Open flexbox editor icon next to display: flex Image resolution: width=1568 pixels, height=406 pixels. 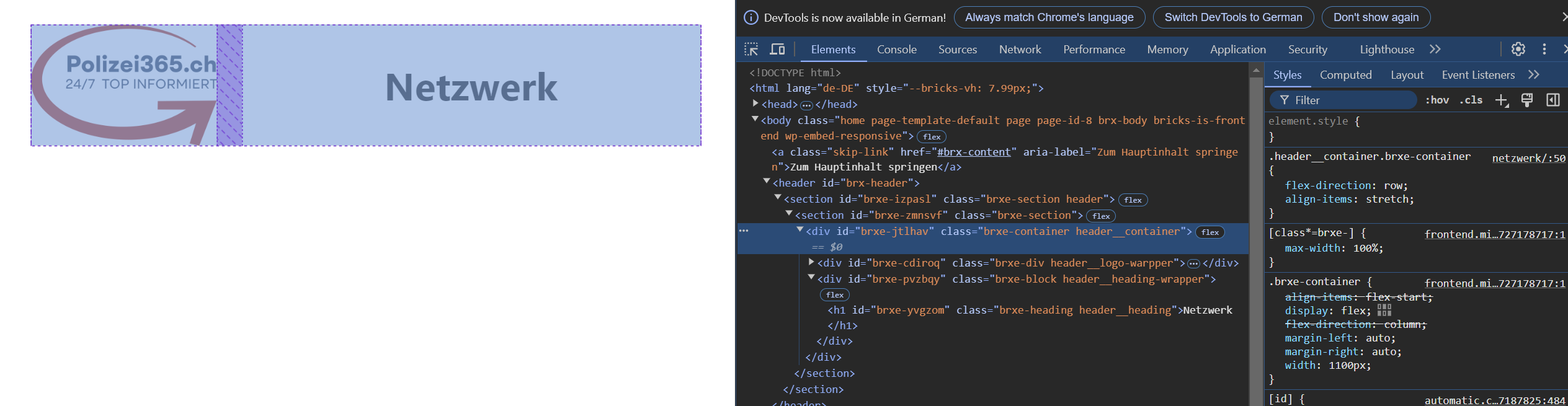click(1384, 311)
